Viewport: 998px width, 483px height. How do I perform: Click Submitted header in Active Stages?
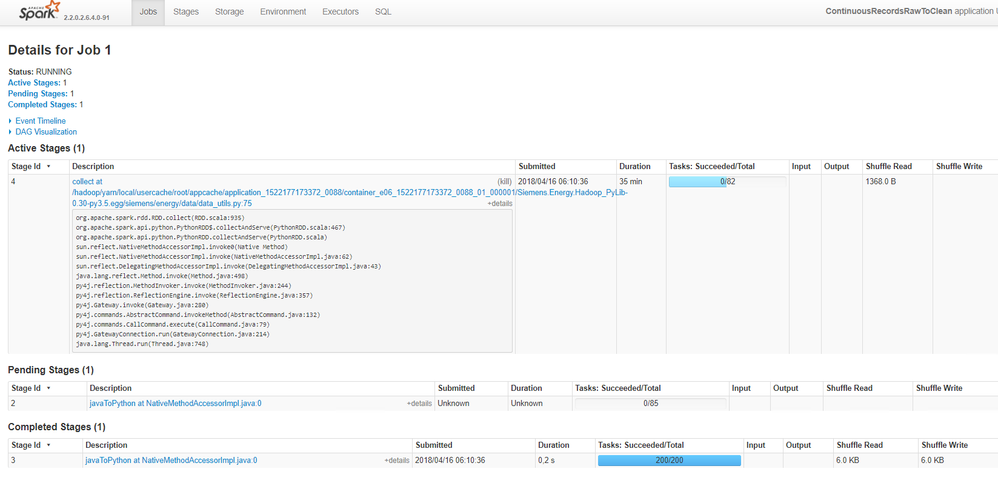coord(537,167)
